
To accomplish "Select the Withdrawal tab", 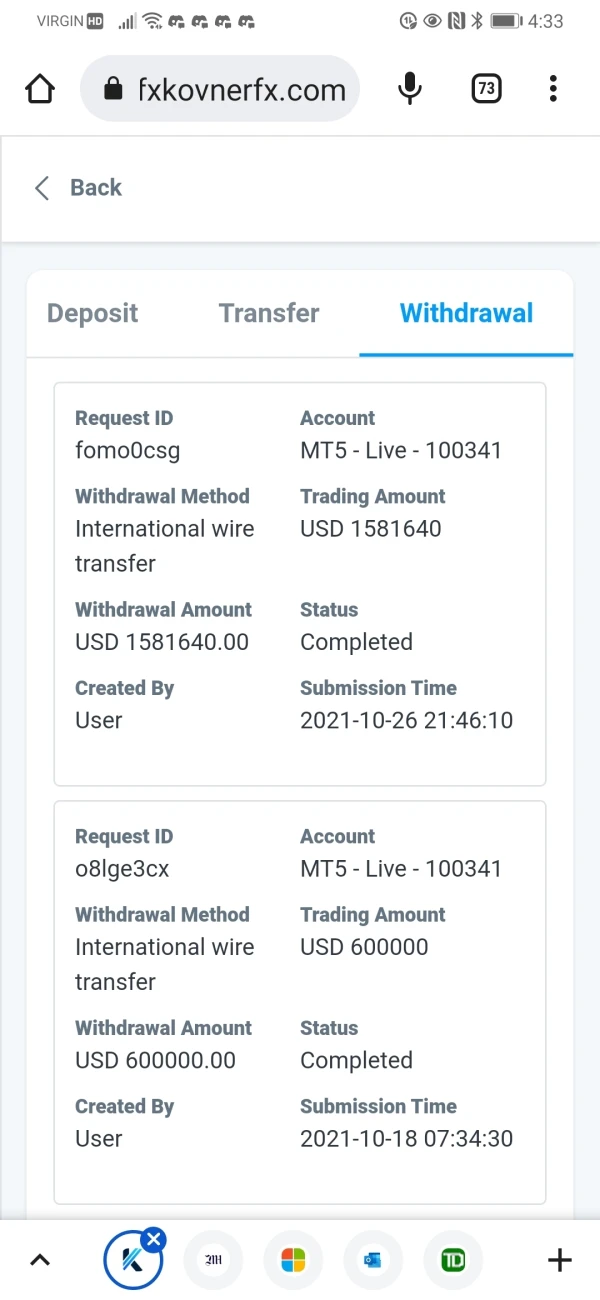I will click(x=466, y=313).
